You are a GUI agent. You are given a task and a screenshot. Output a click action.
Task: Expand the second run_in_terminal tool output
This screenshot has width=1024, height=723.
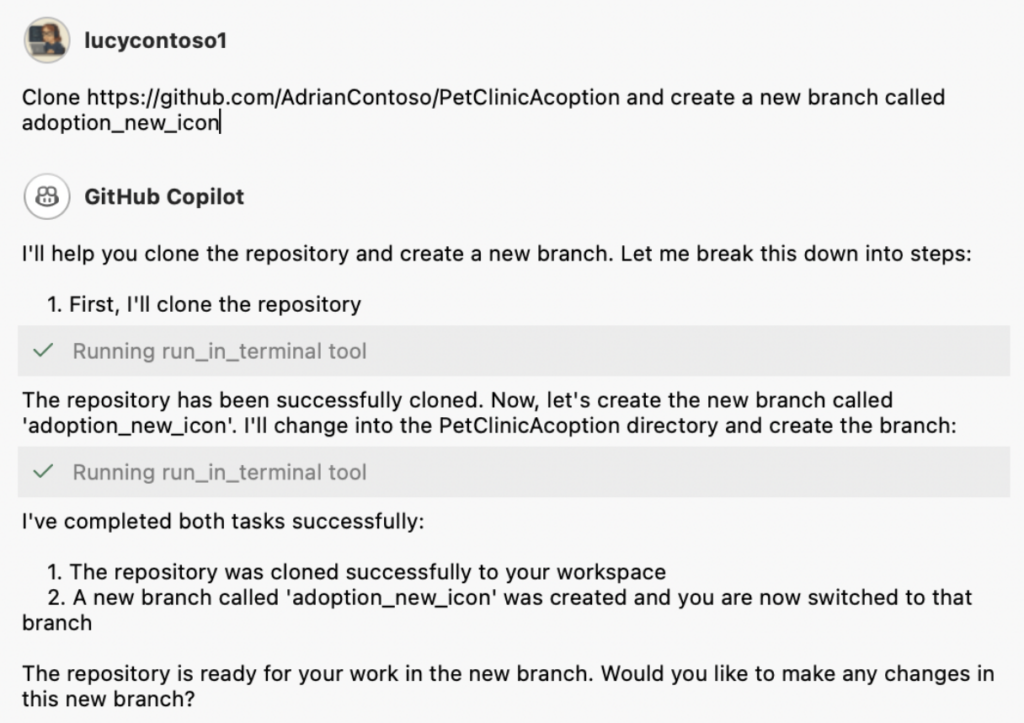217,471
